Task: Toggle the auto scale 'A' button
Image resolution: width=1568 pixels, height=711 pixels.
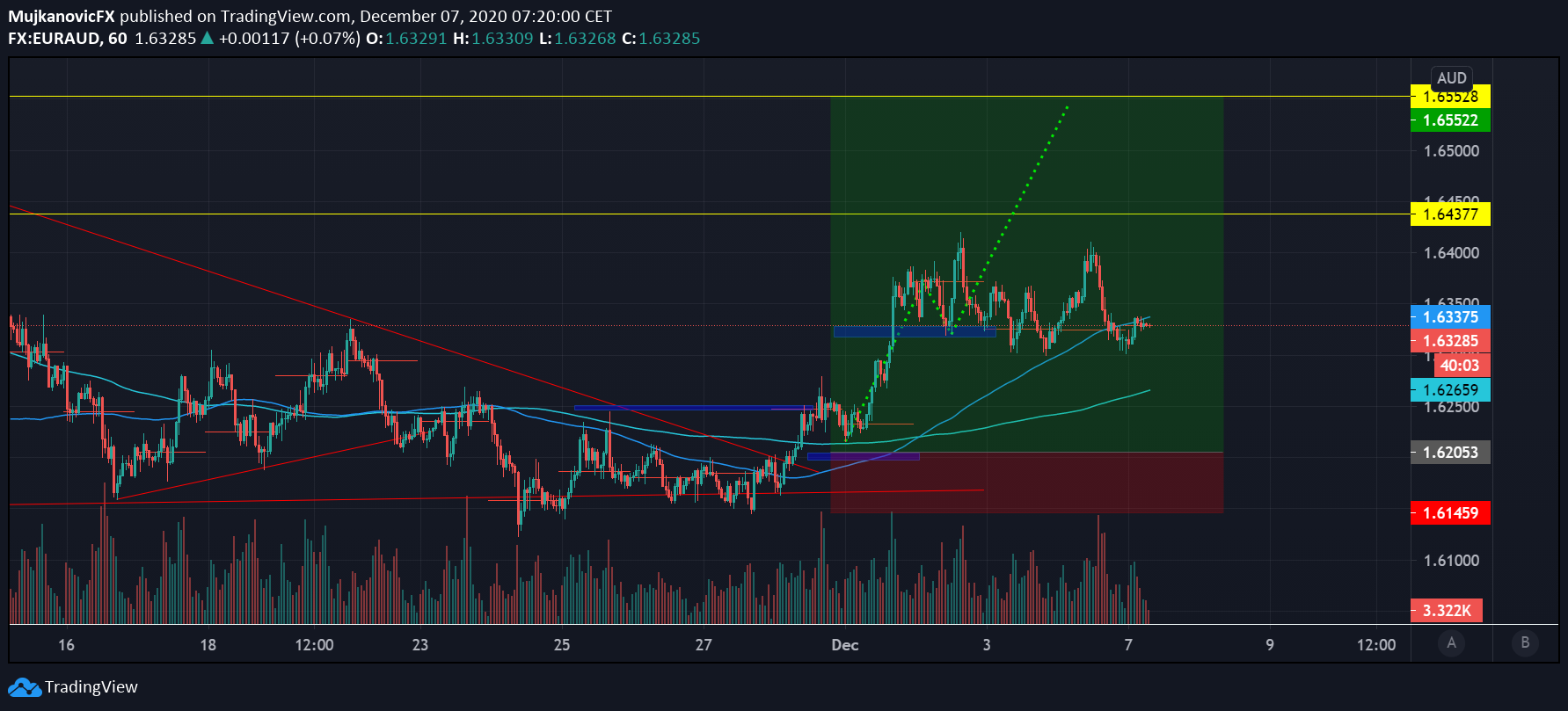Action: point(1451,643)
